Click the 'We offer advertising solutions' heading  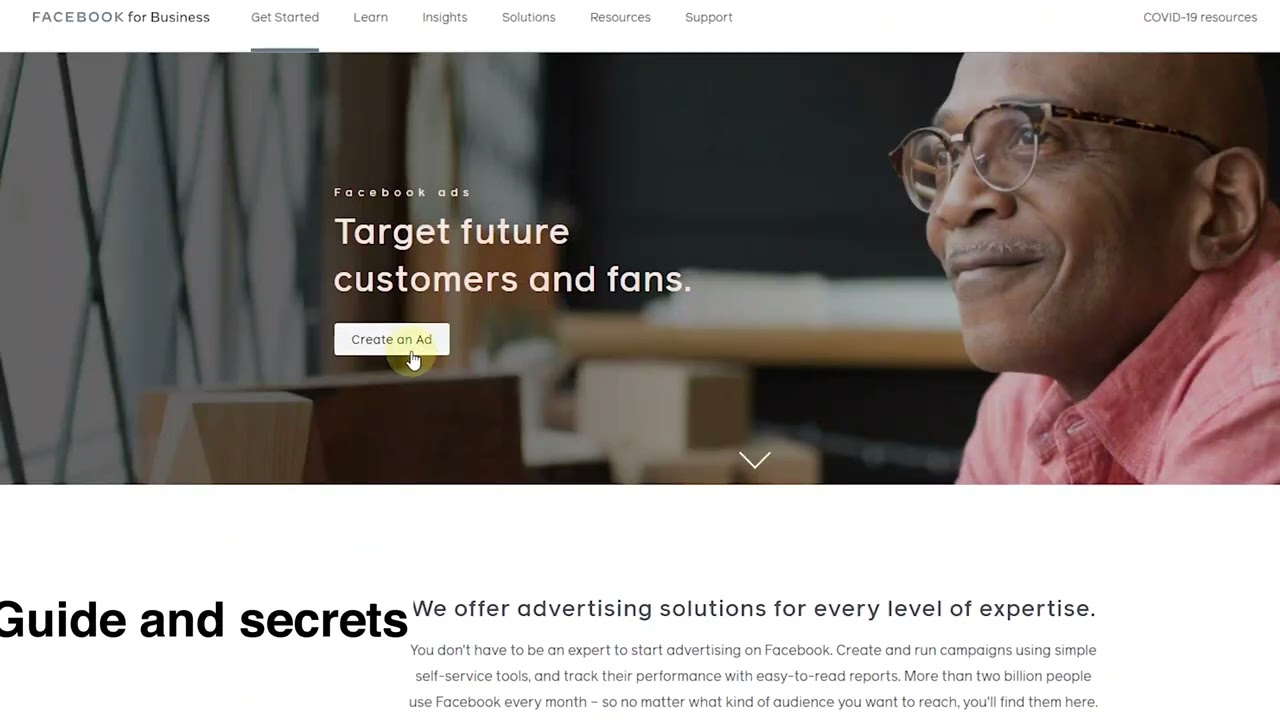754,608
